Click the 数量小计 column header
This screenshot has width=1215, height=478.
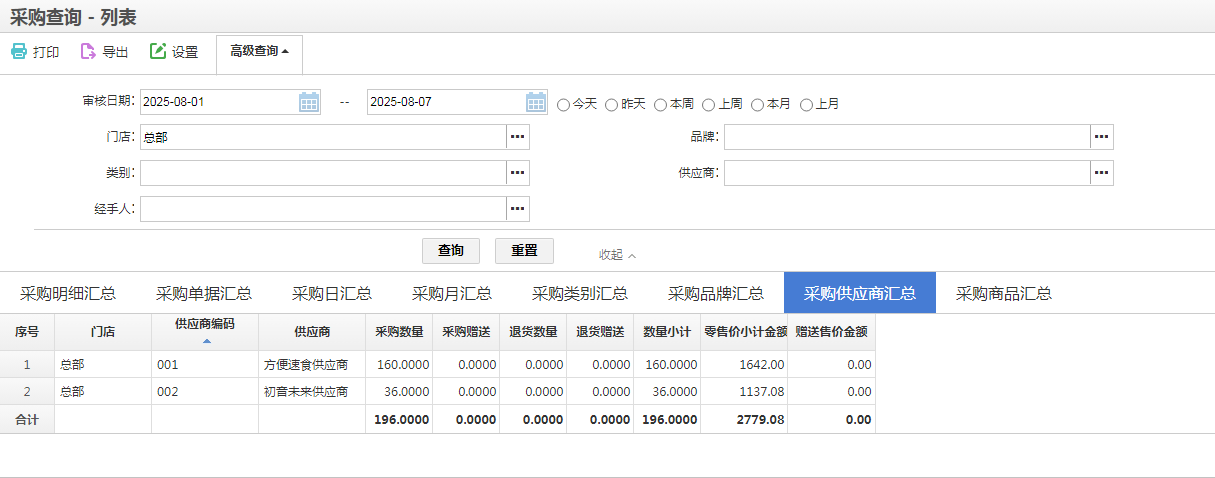[x=667, y=332]
